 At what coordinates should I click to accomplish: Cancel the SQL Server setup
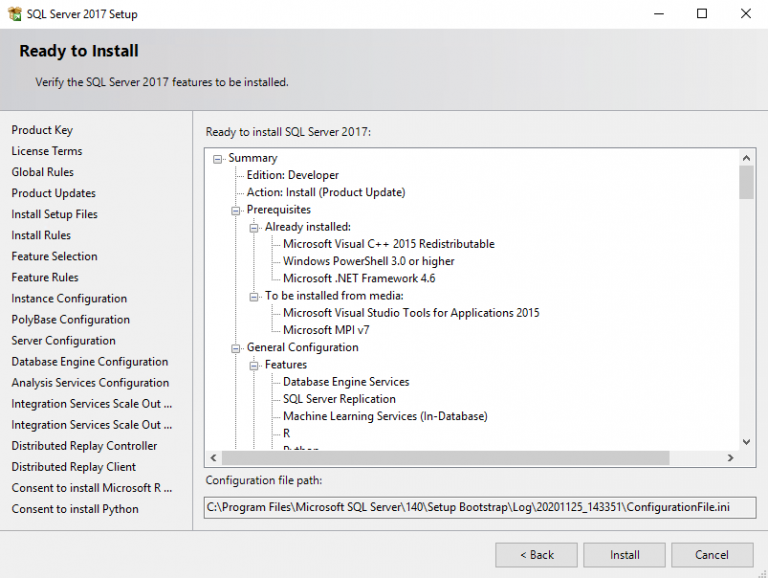712,555
